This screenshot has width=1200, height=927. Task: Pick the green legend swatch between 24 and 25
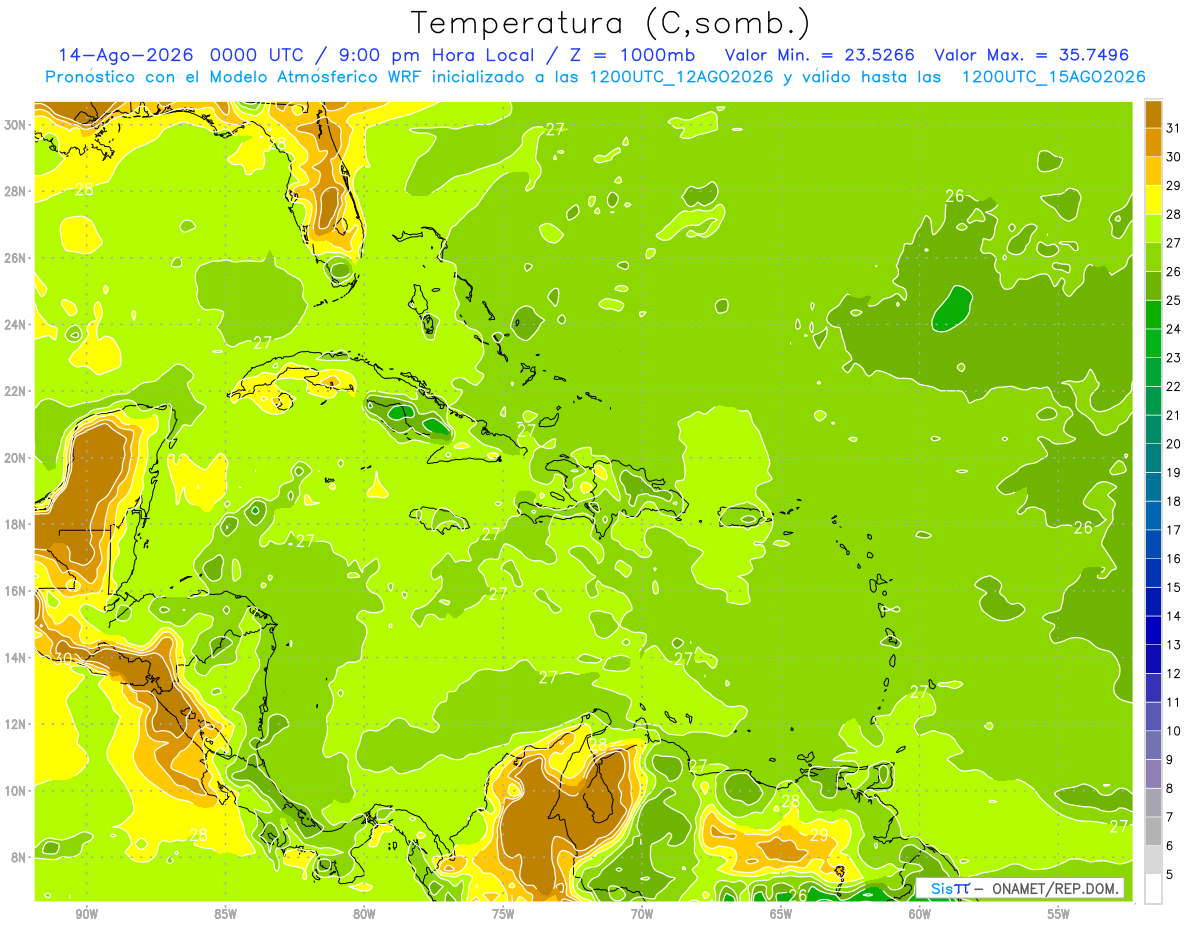[x=1153, y=315]
